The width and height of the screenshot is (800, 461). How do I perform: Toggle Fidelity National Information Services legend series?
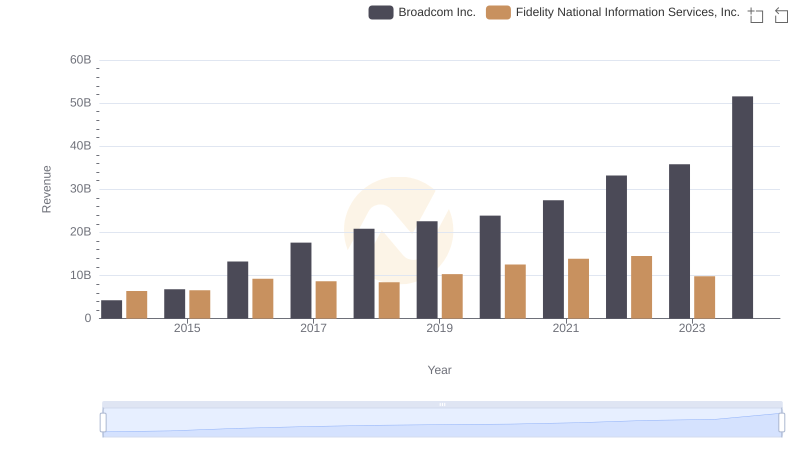pyautogui.click(x=613, y=12)
